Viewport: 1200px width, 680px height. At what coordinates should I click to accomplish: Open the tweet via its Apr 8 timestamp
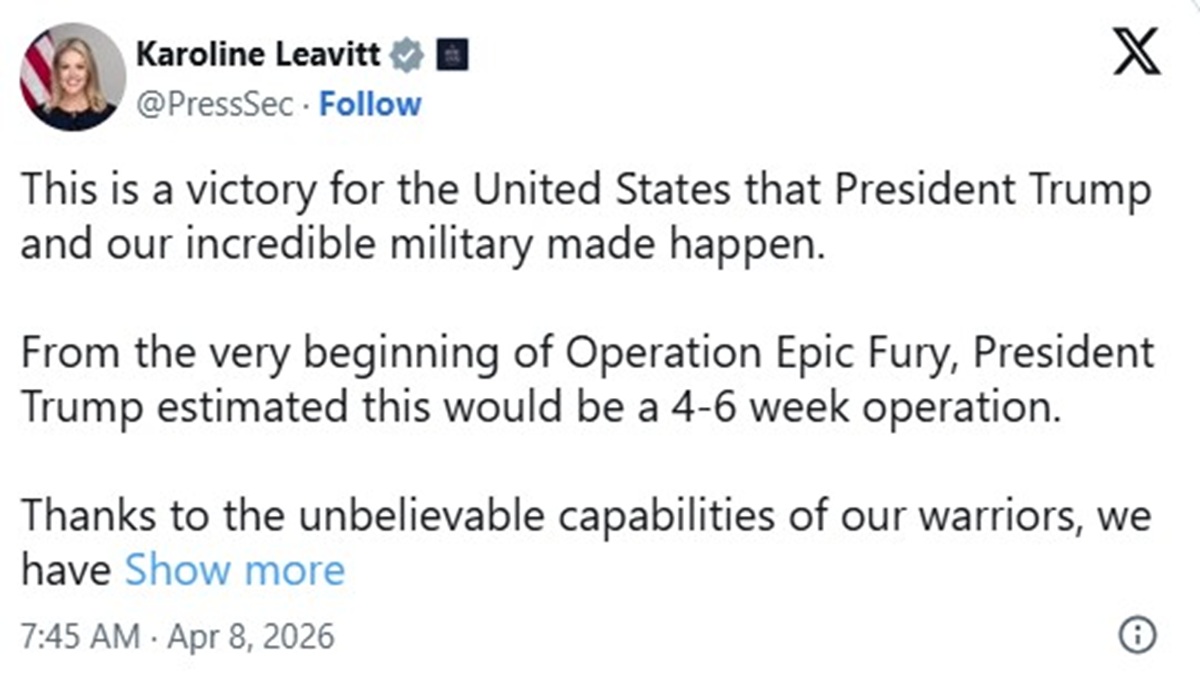[180, 633]
